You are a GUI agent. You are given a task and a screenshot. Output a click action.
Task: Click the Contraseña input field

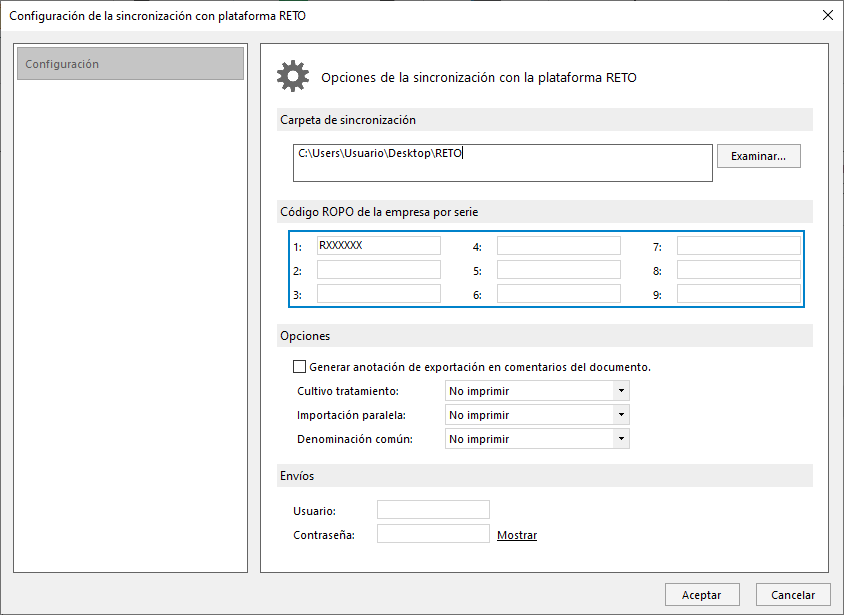433,534
